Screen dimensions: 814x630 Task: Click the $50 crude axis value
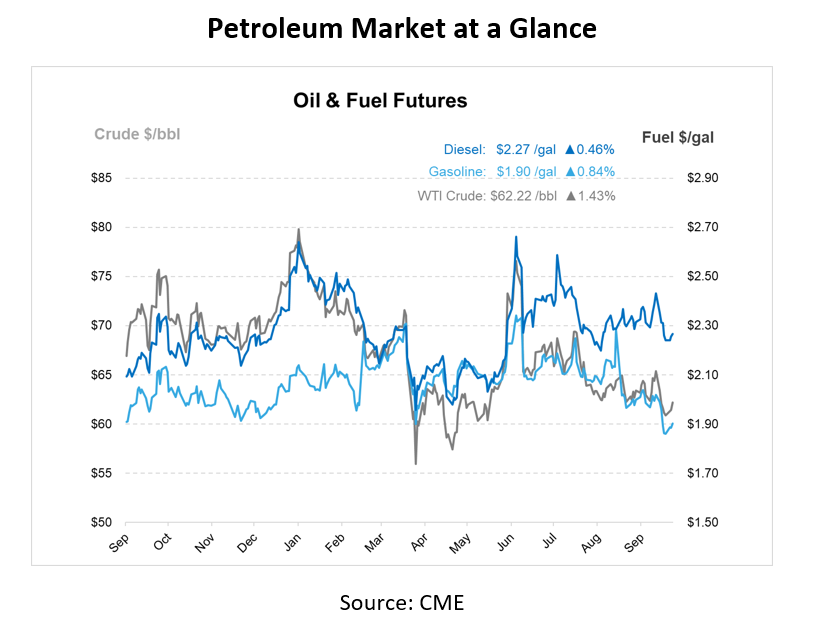[100, 522]
